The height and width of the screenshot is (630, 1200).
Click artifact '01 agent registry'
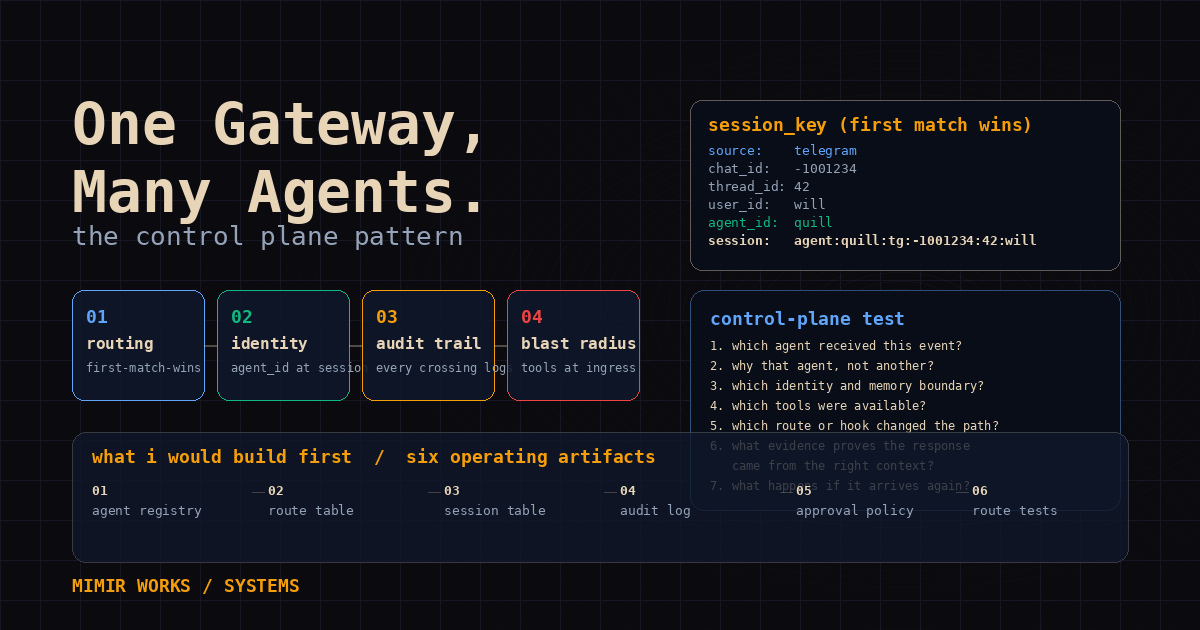(x=147, y=501)
